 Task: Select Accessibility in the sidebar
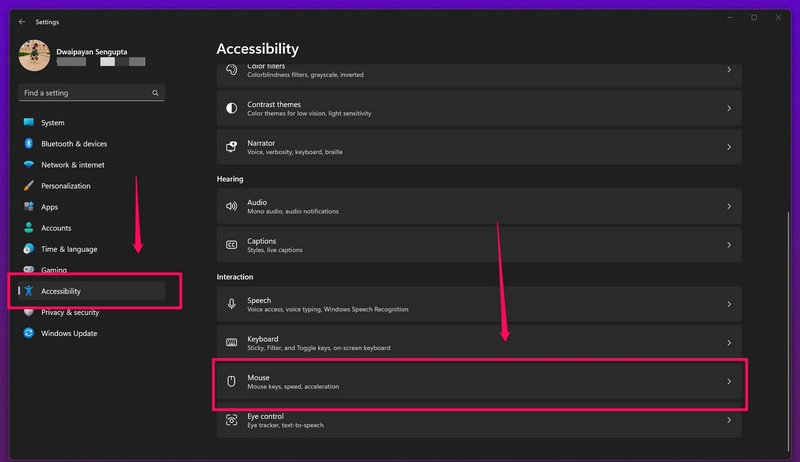pyautogui.click(x=61, y=291)
